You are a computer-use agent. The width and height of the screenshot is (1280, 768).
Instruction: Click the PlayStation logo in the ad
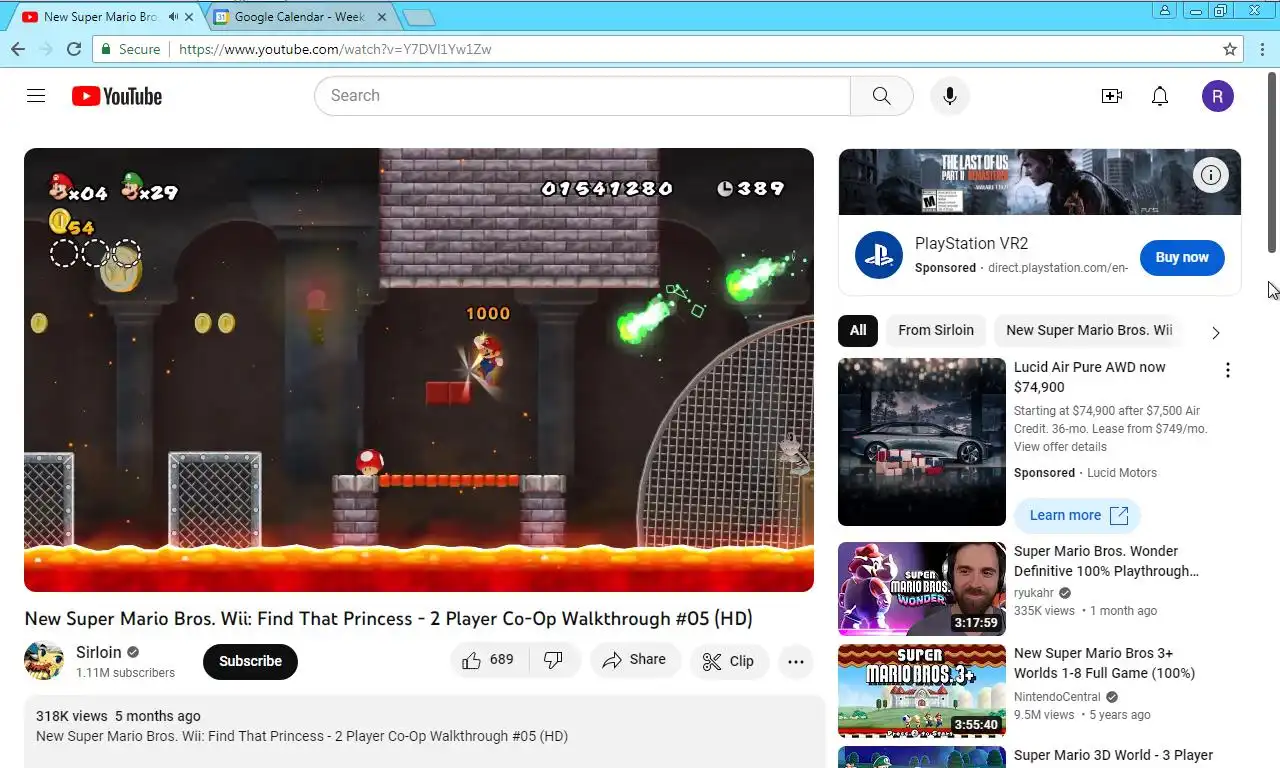[x=879, y=255]
